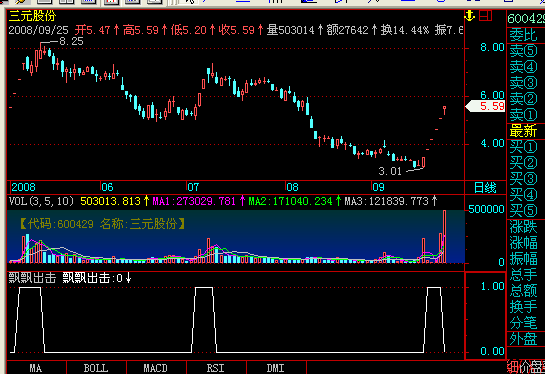Click the VOL(3,5,10) indicator label
The image size is (545, 374).
[x=42, y=201]
